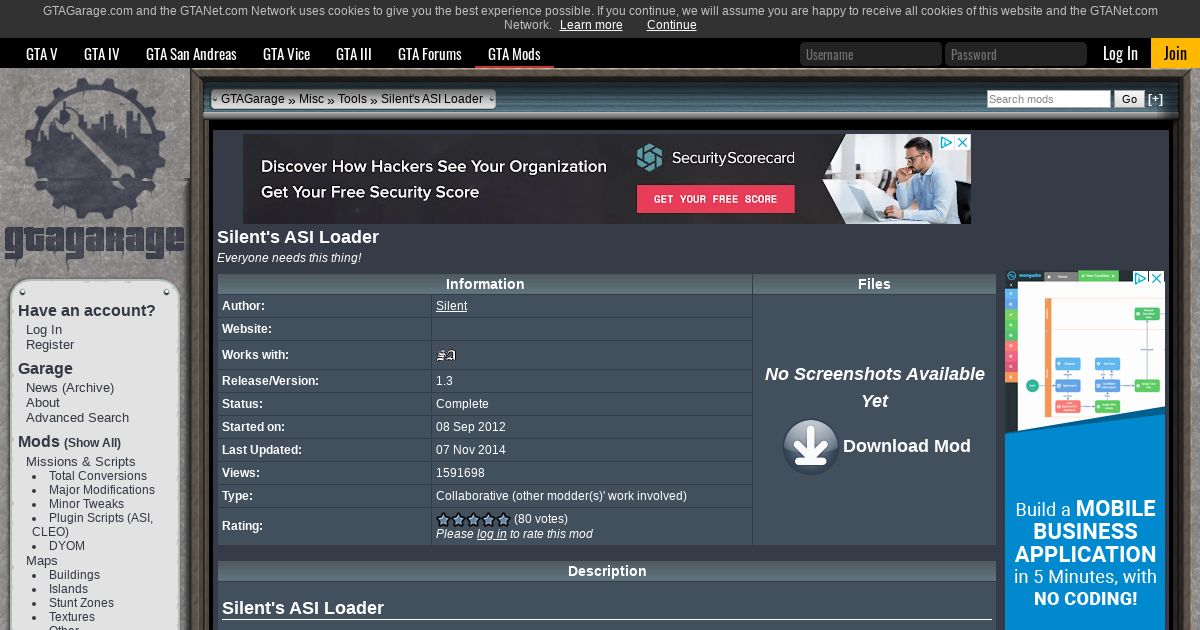
Task: Open the news (Archive) link
Action: [x=88, y=388]
